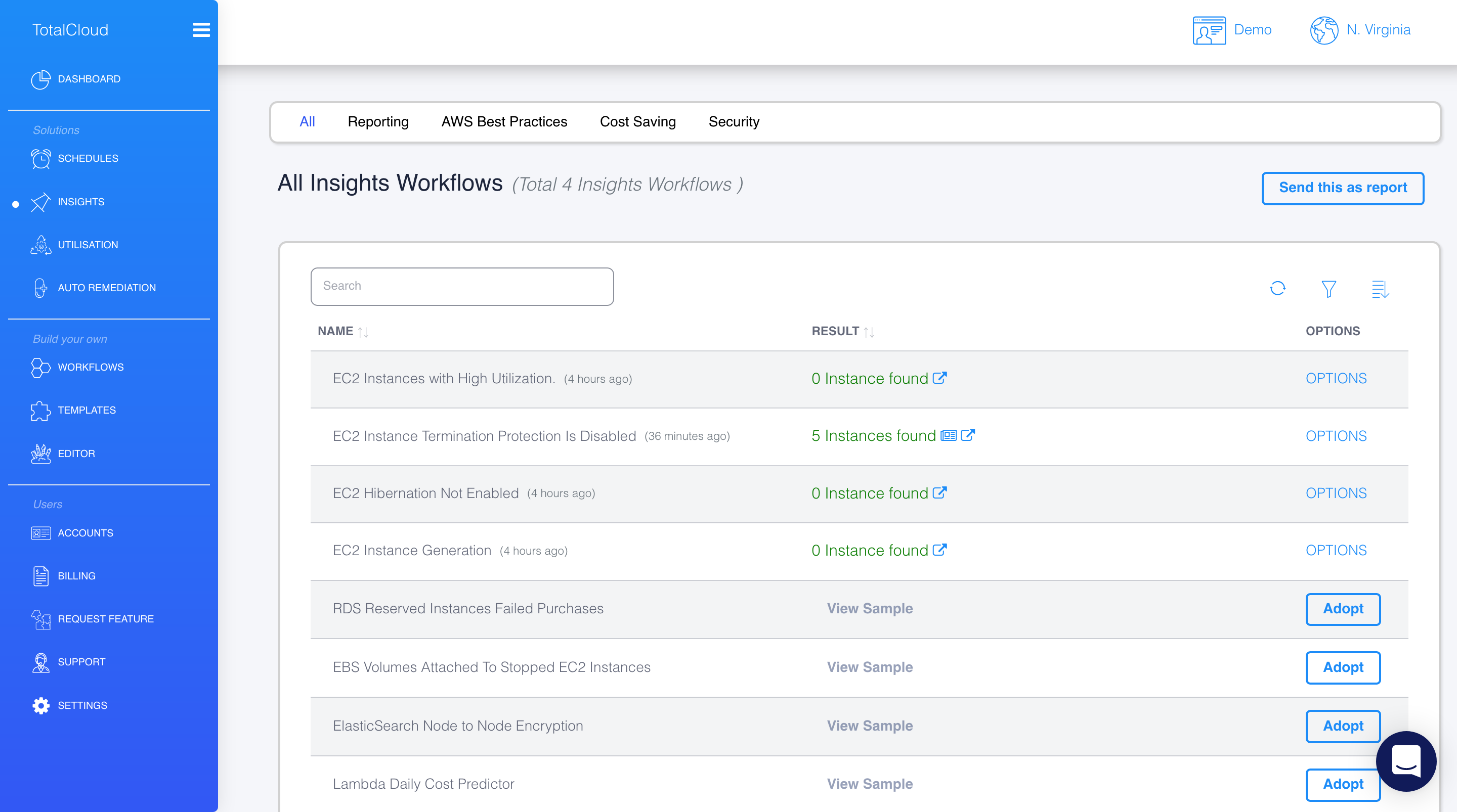Image resolution: width=1457 pixels, height=812 pixels.
Task: Open the Workflows hexagon icon
Action: 40,368
